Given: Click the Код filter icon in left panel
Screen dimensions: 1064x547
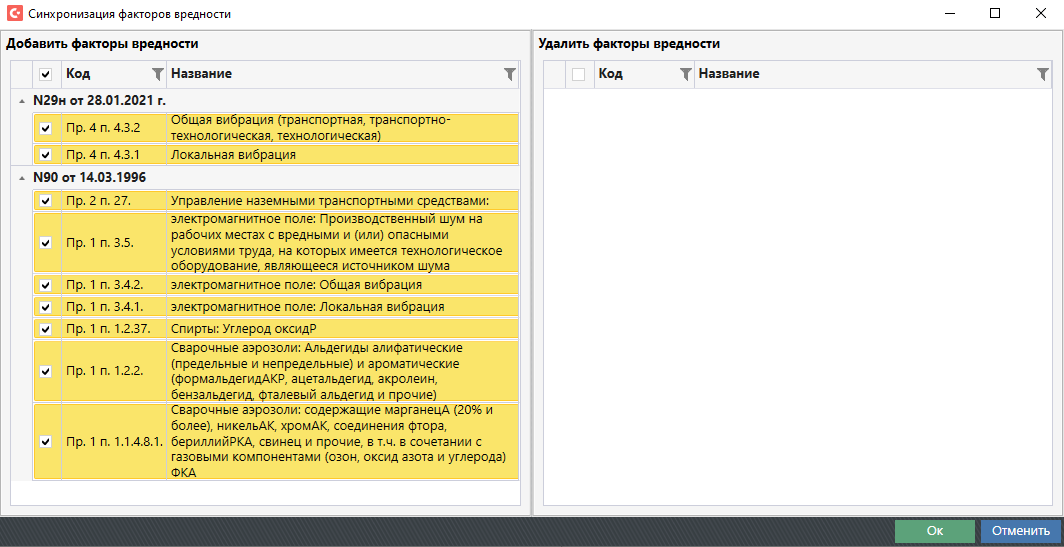Looking at the screenshot, I should (157, 74).
